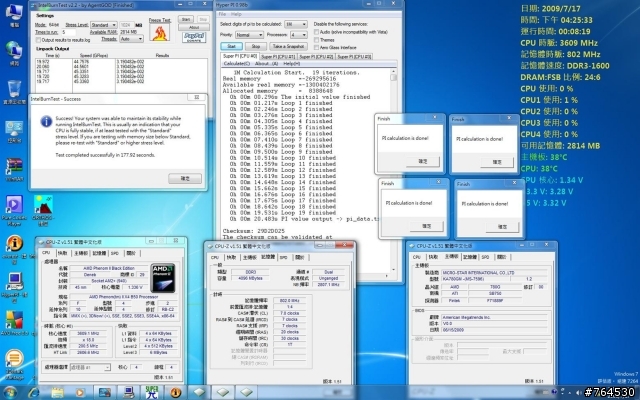640x400 pixels.
Task: Open Media Player from the taskbar
Action: (x=80, y=393)
